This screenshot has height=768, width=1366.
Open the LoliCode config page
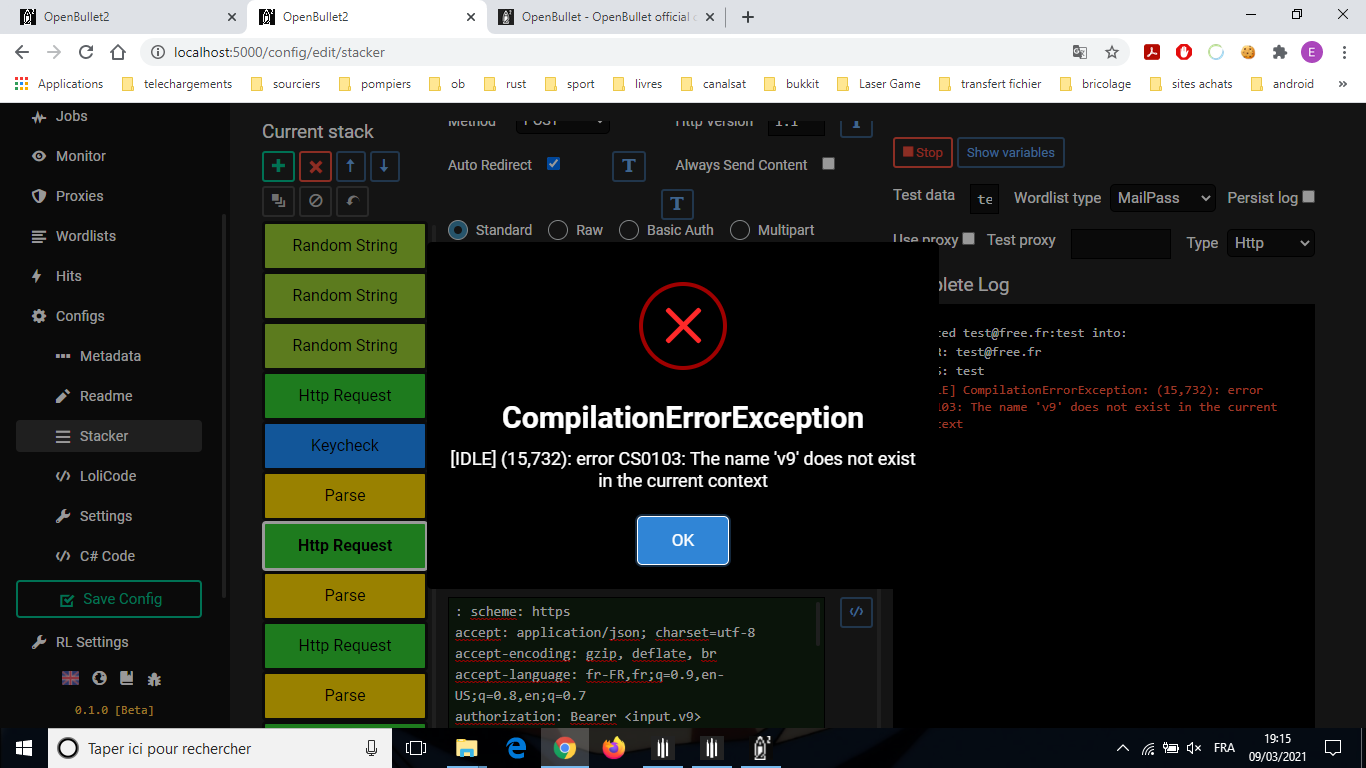(x=108, y=476)
